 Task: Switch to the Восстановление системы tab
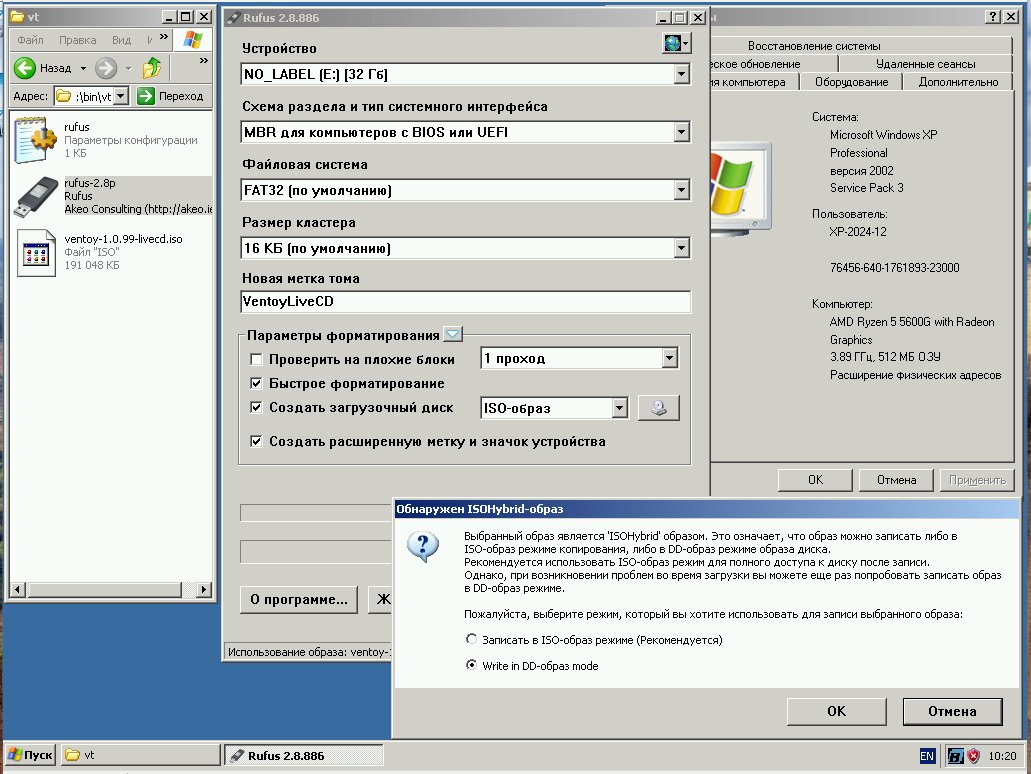[x=814, y=46]
